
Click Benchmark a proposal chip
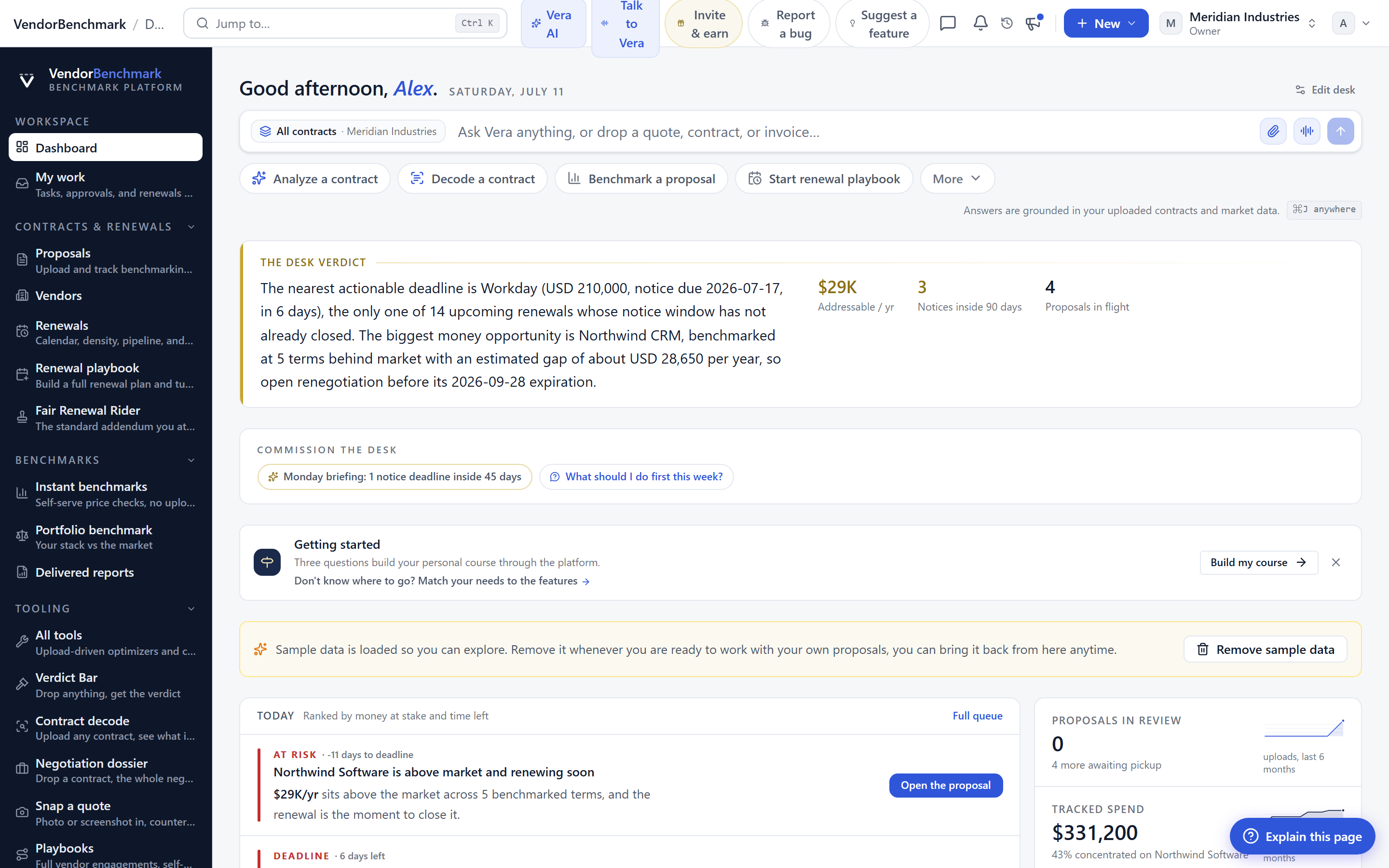[x=641, y=178]
